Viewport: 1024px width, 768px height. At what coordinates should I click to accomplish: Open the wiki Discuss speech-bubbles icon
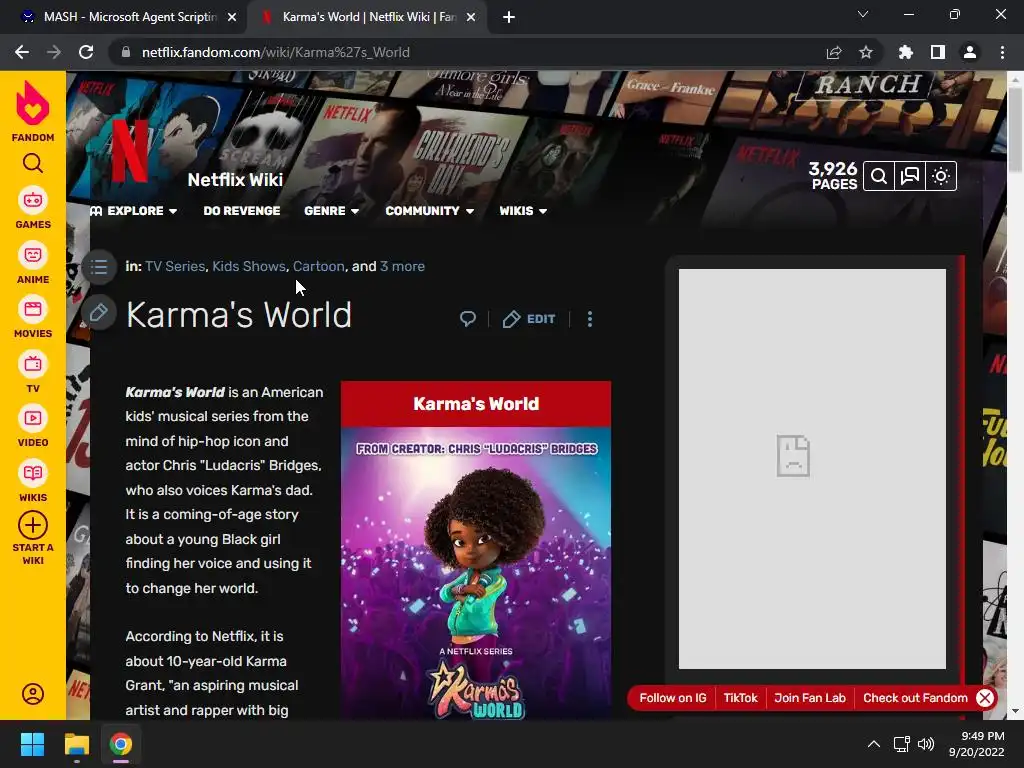point(910,176)
